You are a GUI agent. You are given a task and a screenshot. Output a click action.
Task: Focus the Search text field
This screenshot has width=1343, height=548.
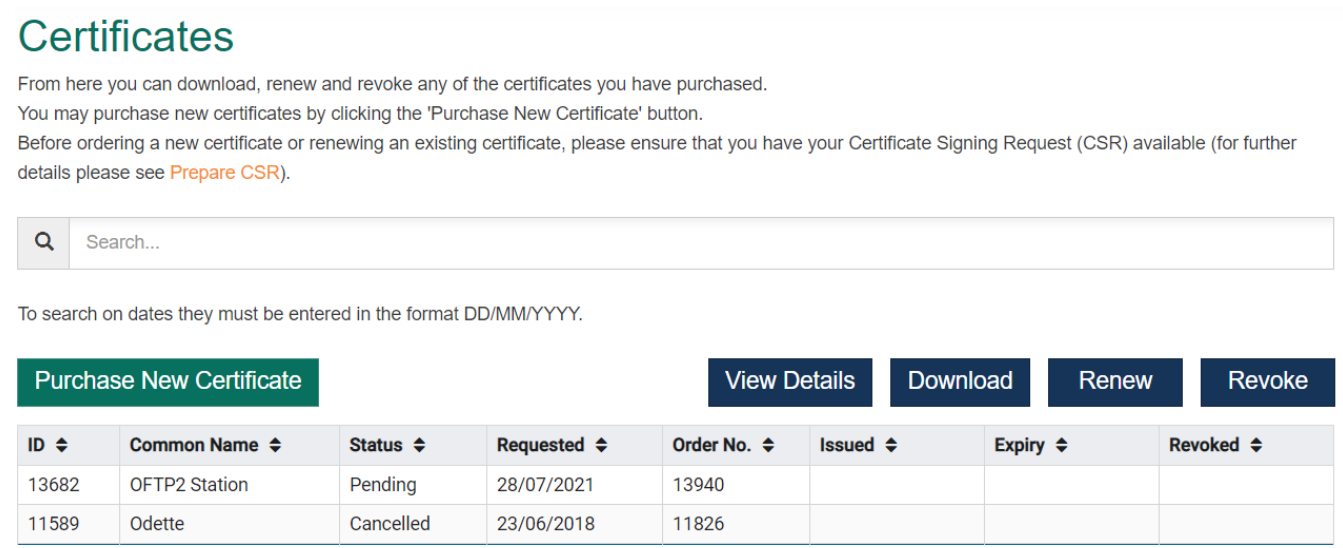[x=700, y=242]
